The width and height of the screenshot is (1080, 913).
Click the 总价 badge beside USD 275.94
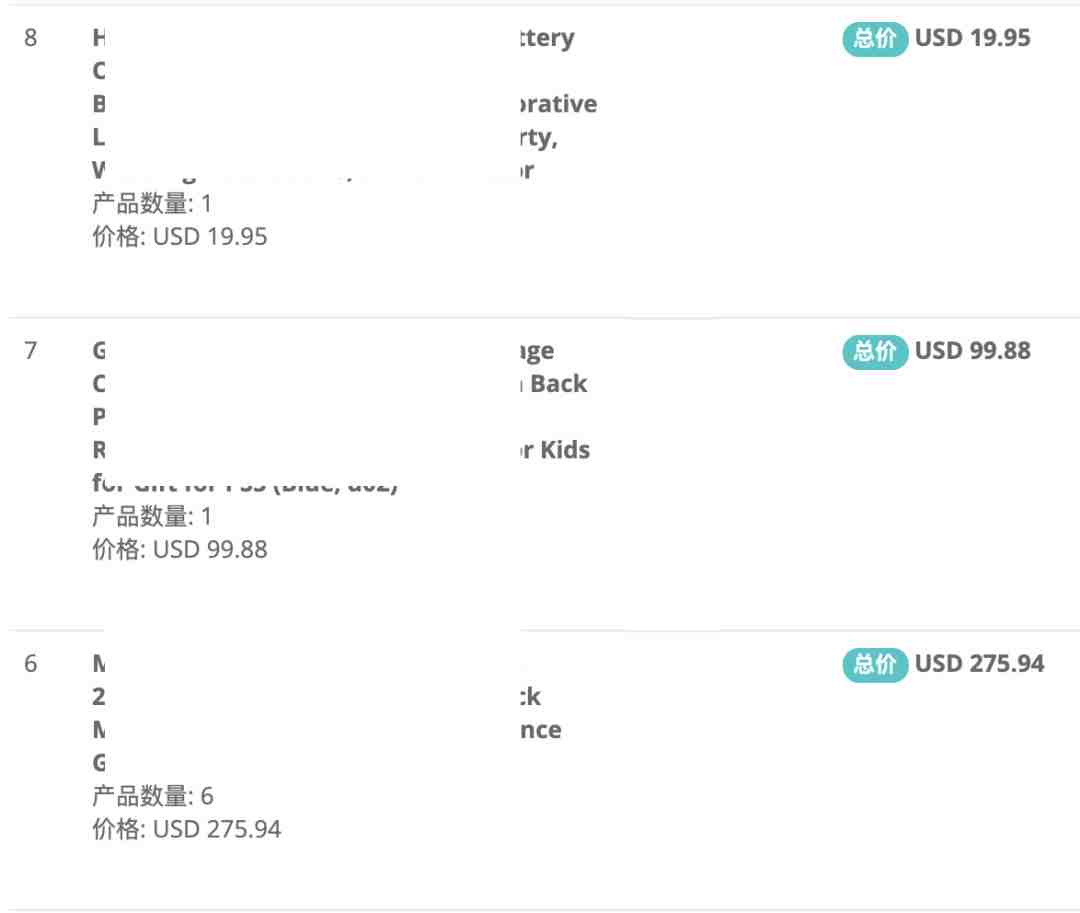pos(875,665)
